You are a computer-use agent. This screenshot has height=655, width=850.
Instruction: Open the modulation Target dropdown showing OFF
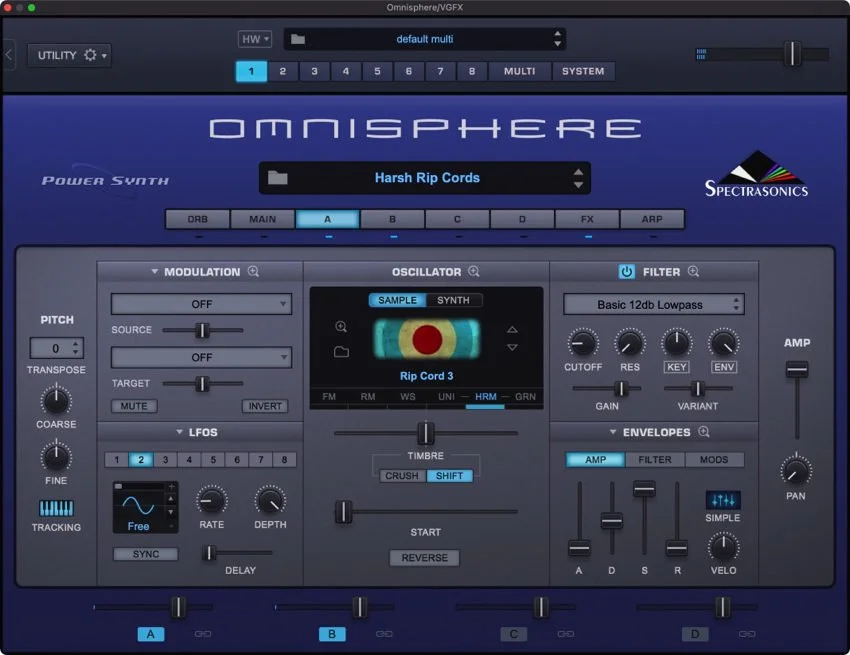tap(201, 357)
